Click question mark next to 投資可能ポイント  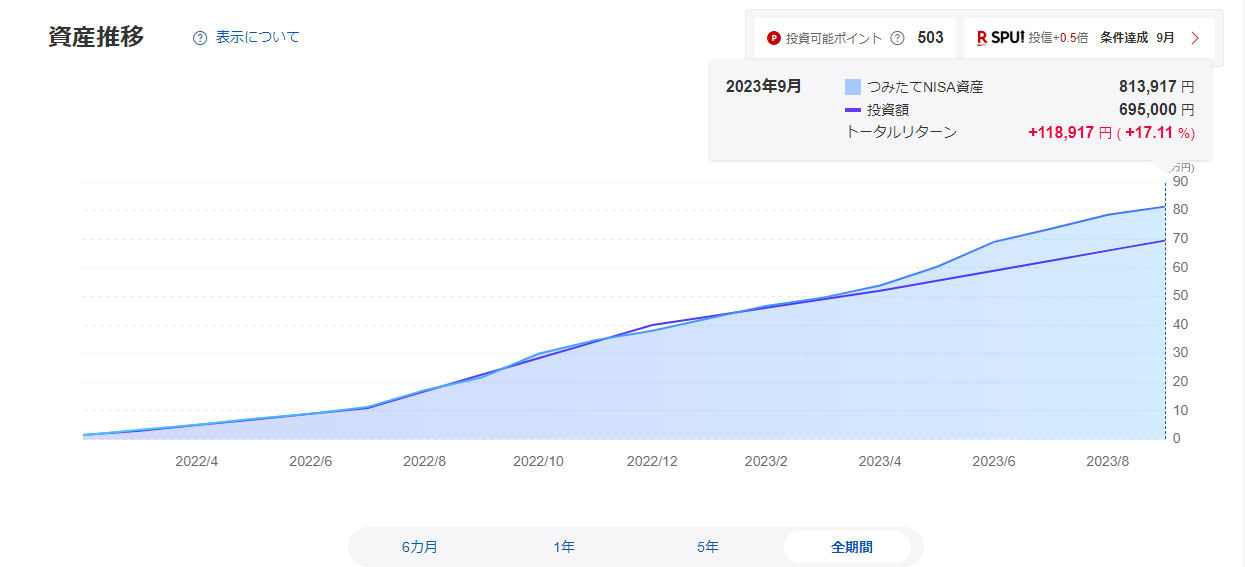coord(897,38)
